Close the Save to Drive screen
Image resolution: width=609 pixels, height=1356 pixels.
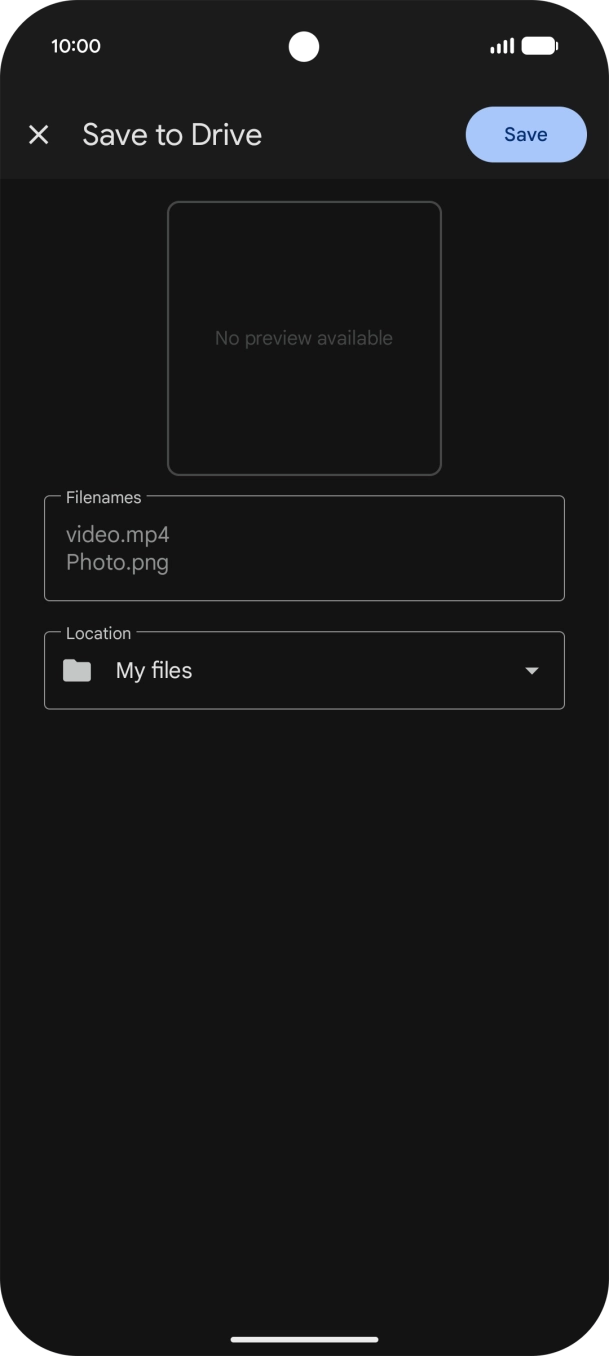coord(39,135)
